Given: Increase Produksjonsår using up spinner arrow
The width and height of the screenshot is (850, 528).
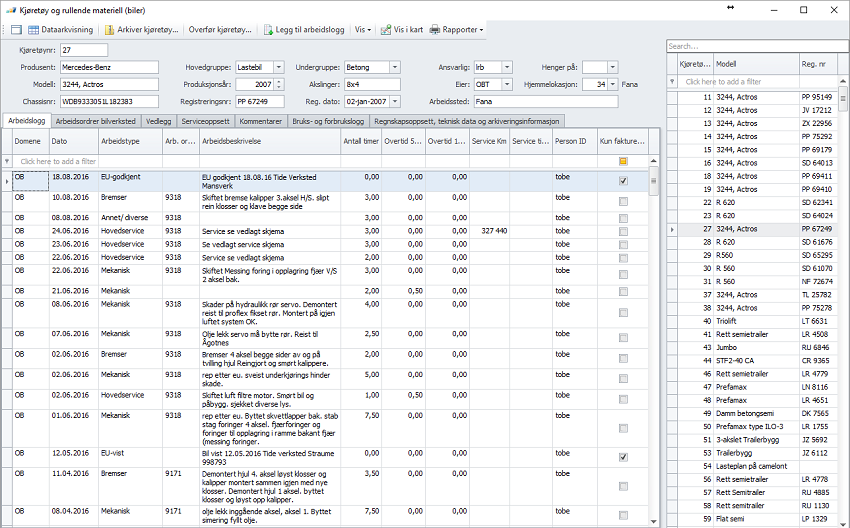Looking at the screenshot, I should 277,82.
